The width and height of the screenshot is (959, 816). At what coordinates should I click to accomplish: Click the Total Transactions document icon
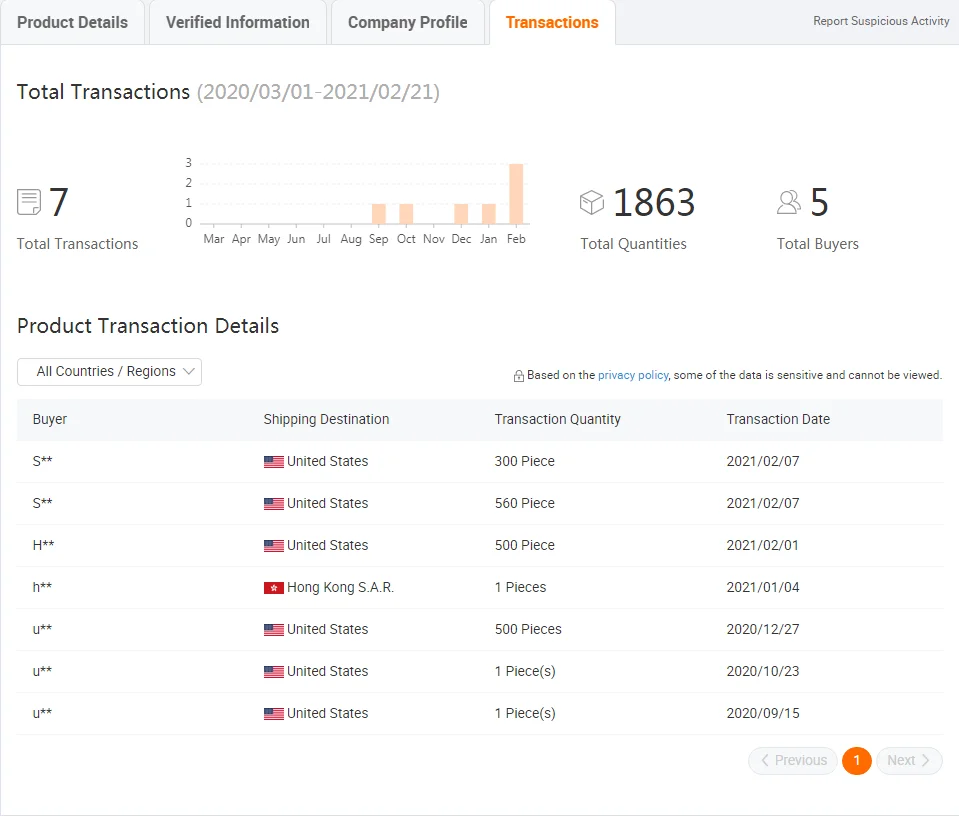coord(29,203)
